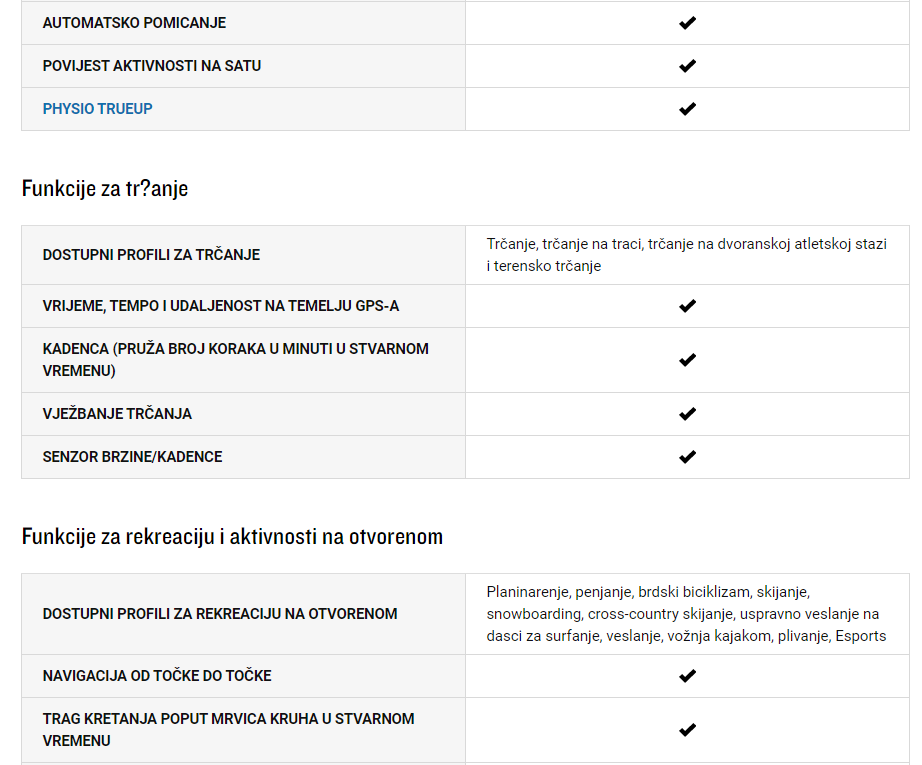Image resolution: width=922 pixels, height=765 pixels.
Task: Click the 'Funkcije za tr?anje' heading
Action: pyautogui.click(x=105, y=189)
